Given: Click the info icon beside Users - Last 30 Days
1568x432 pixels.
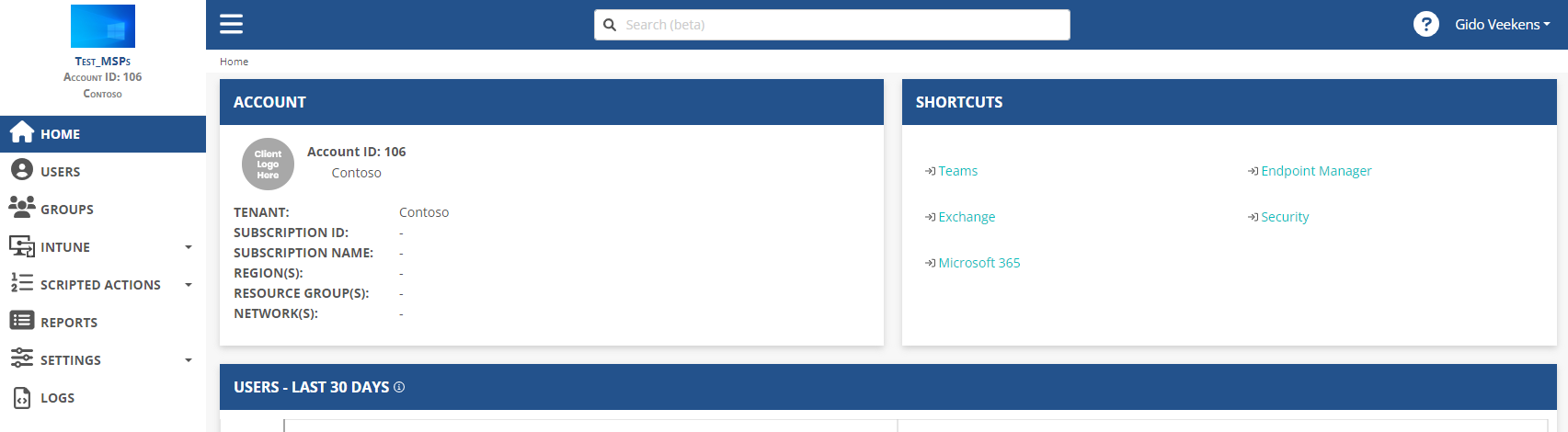Looking at the screenshot, I should [x=399, y=388].
